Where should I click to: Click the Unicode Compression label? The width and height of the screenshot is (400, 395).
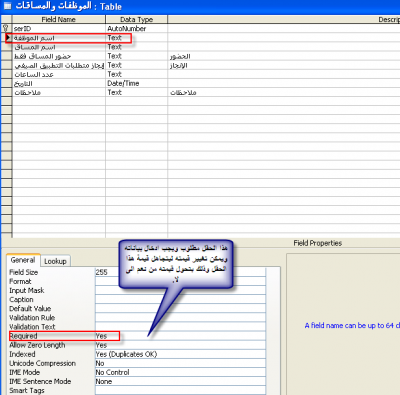click(x=42, y=363)
